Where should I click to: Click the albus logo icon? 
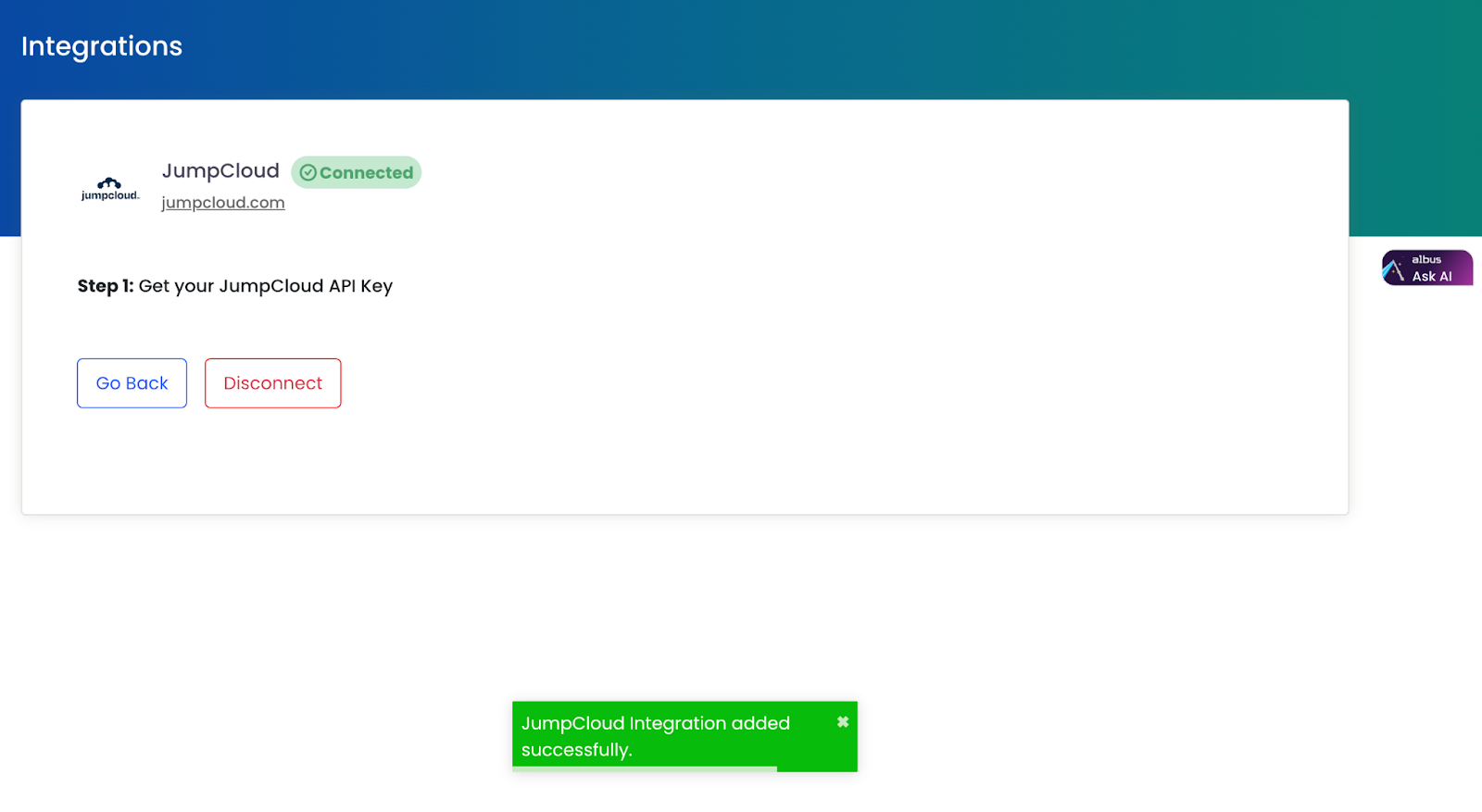click(x=1394, y=269)
